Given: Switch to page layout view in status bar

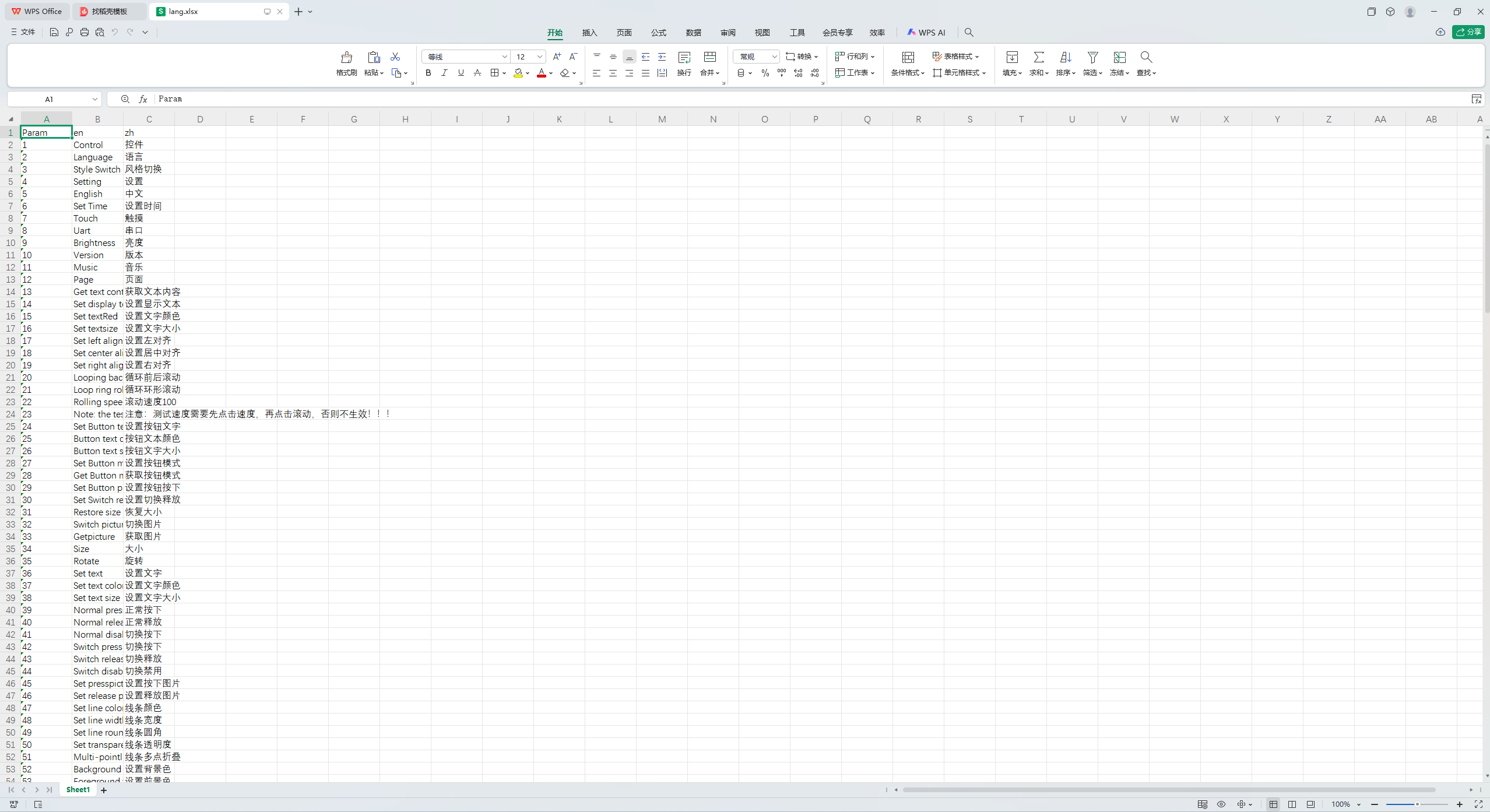Looking at the screenshot, I should [x=1292, y=804].
